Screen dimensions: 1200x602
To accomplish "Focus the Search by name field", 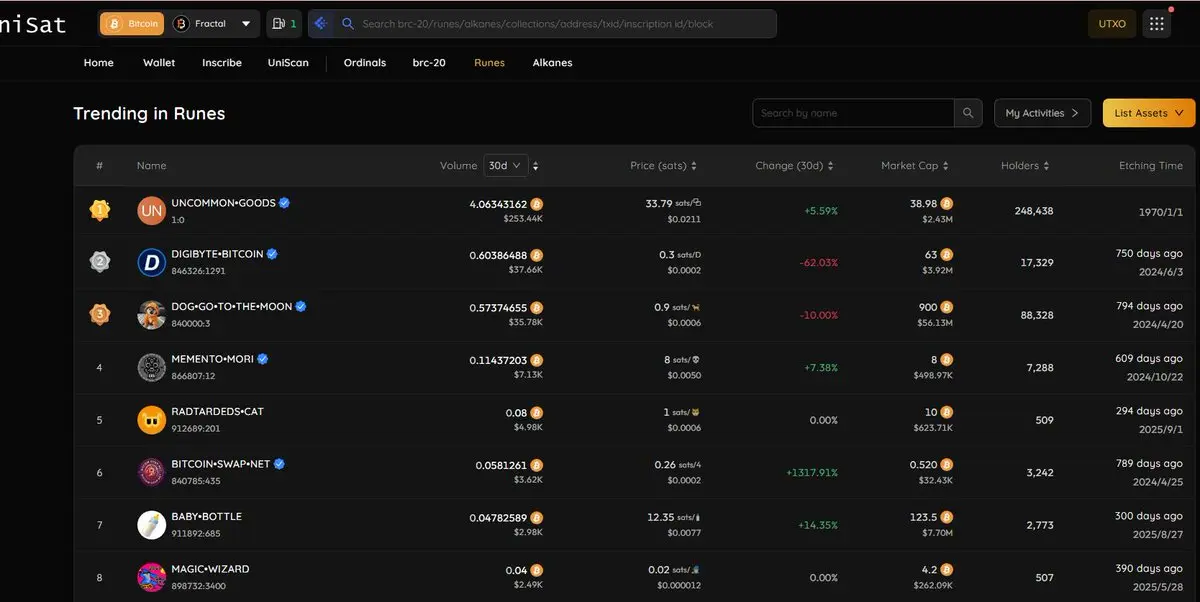I will (853, 113).
